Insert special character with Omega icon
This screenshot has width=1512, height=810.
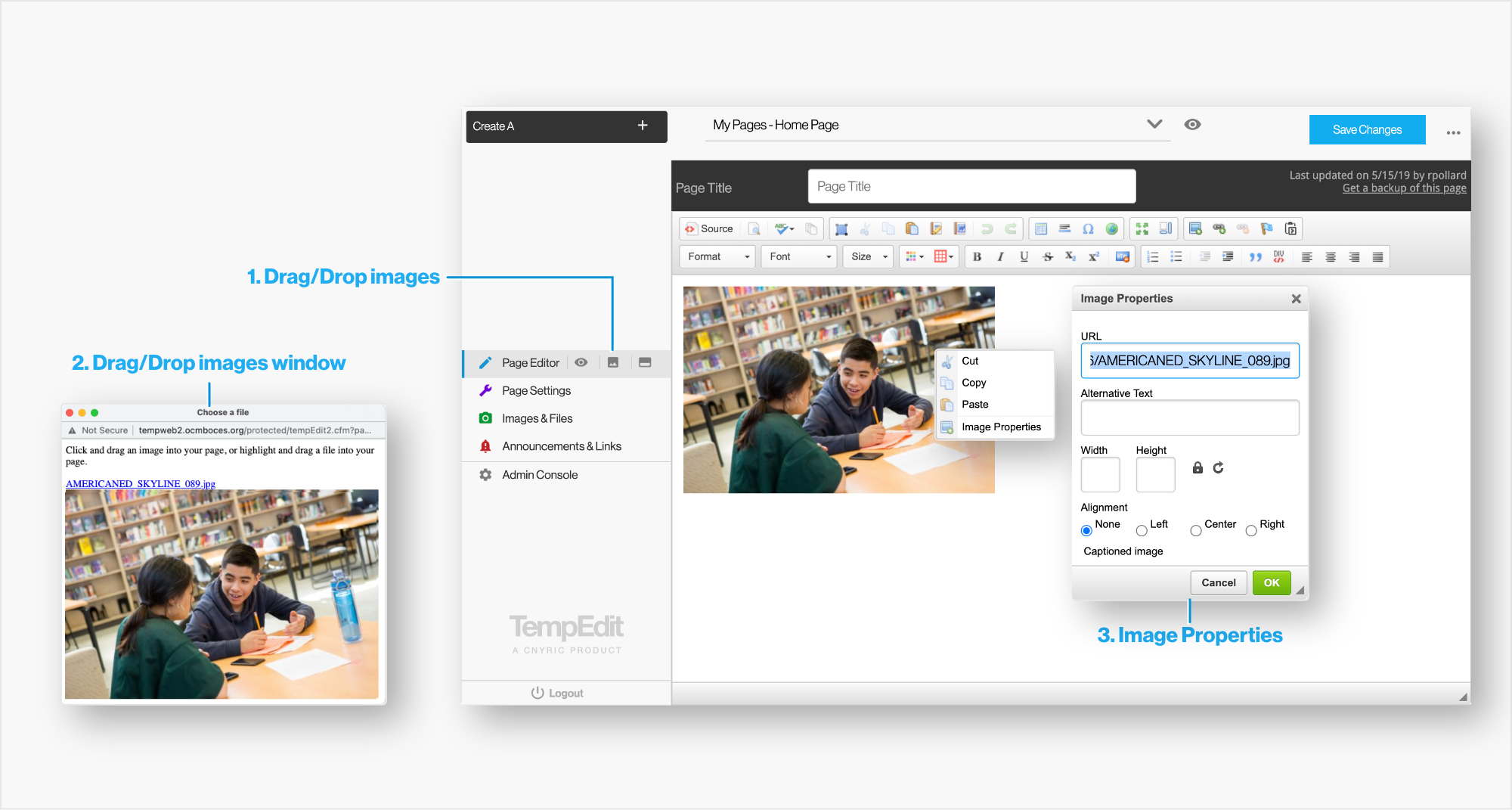(x=1088, y=228)
